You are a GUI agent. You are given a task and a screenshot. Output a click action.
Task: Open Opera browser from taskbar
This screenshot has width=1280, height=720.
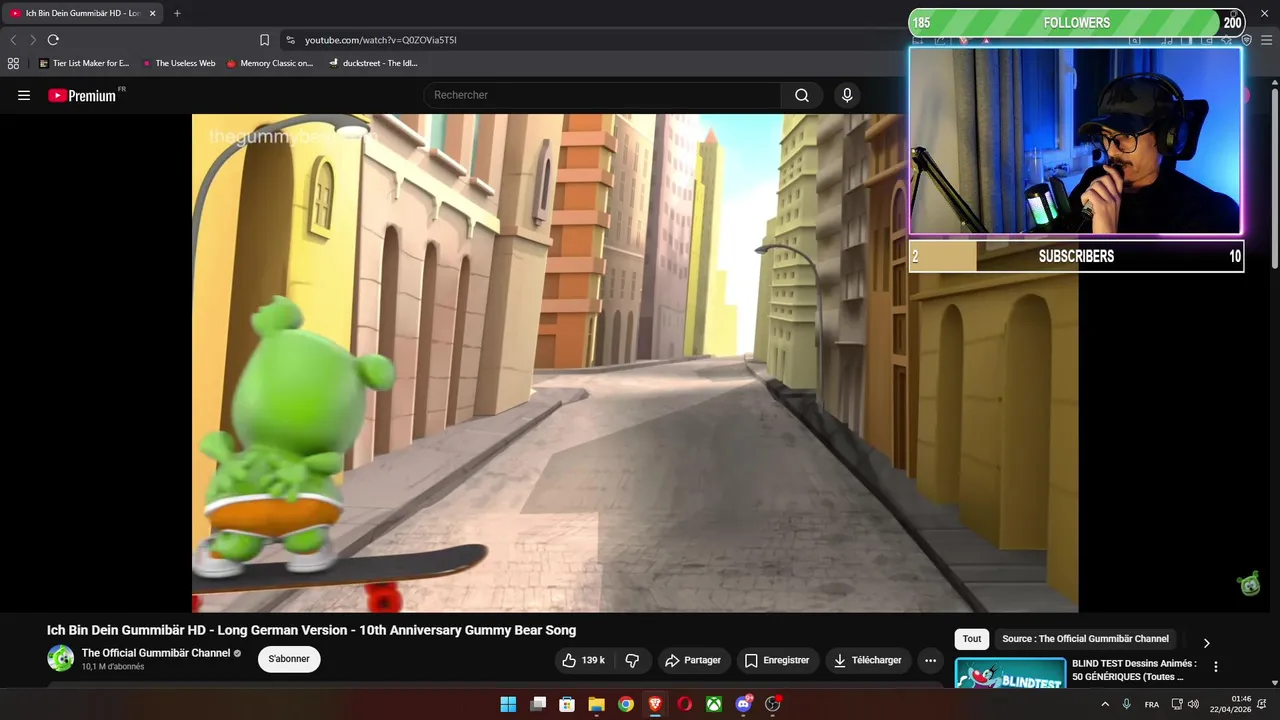[x=685, y=704]
